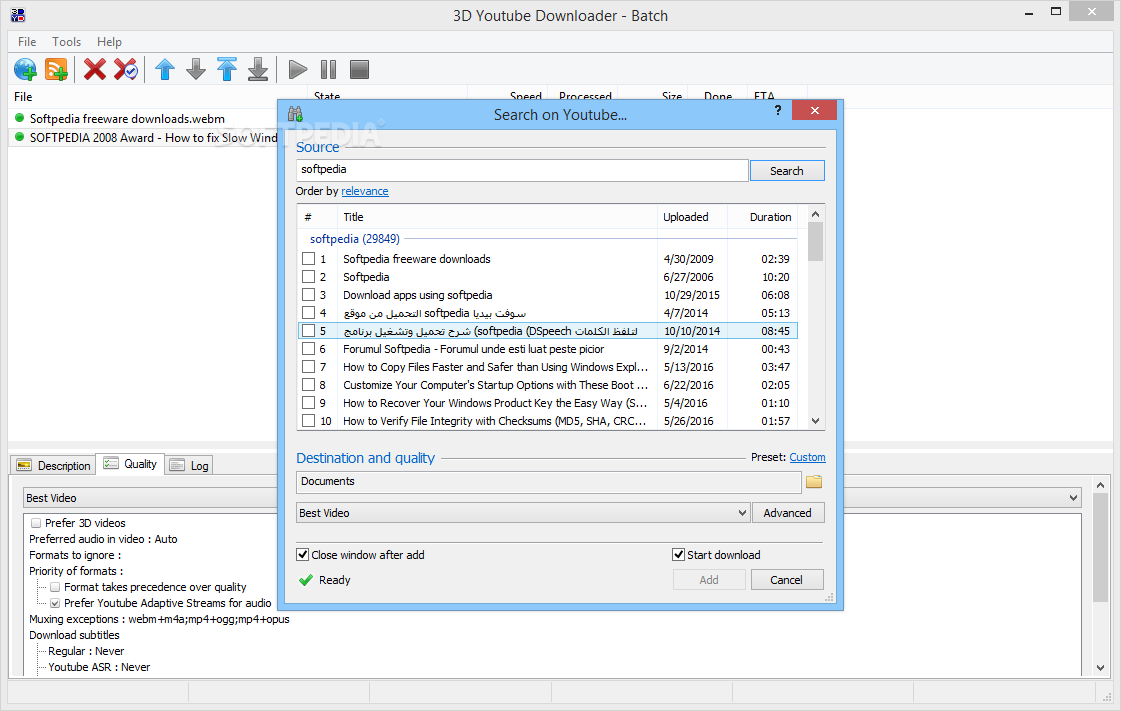This screenshot has width=1121, height=711.
Task: Click the search results scrollbar up arrow
Action: pyautogui.click(x=816, y=214)
